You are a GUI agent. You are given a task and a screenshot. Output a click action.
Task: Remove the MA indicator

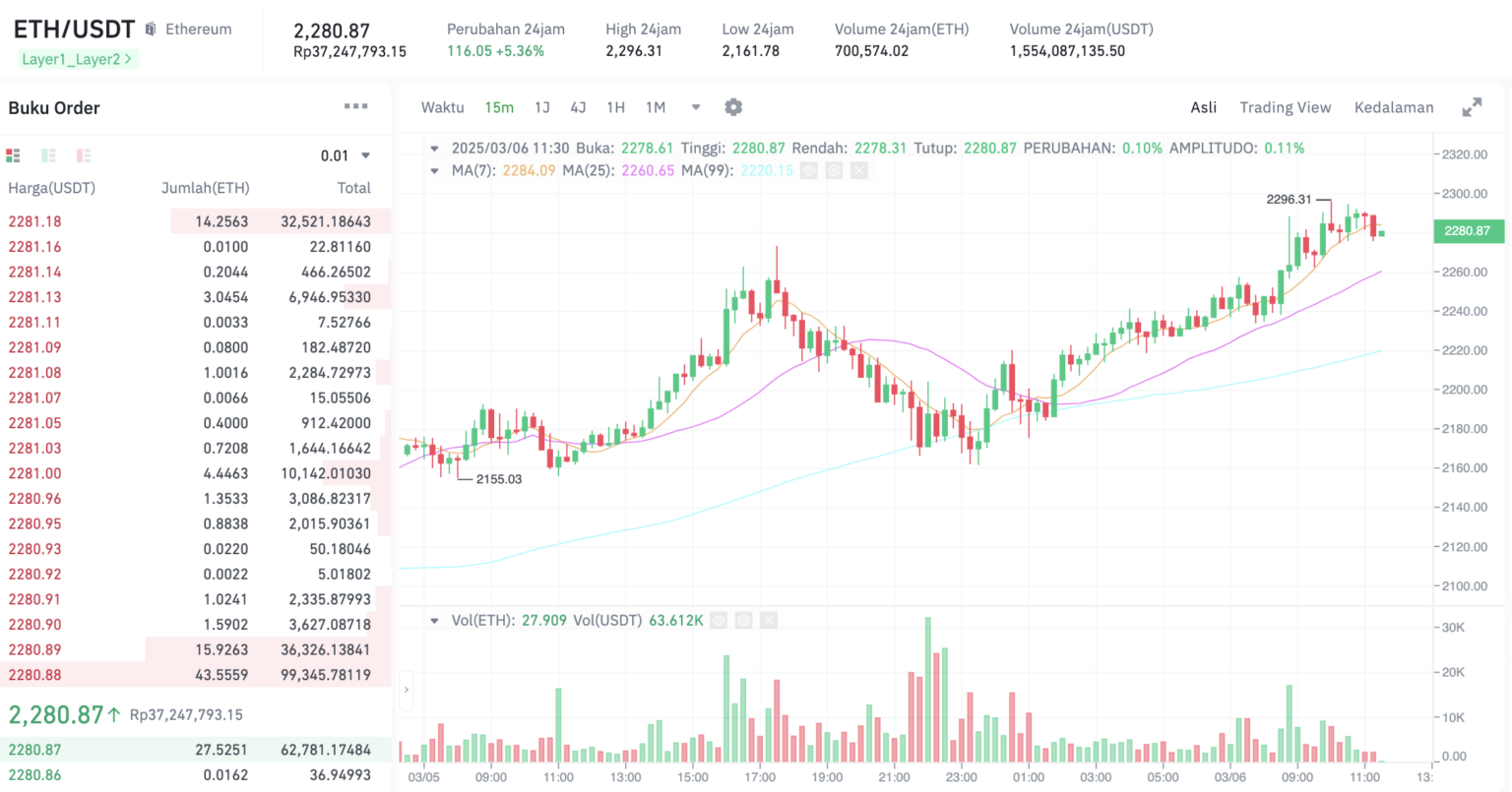click(x=859, y=171)
